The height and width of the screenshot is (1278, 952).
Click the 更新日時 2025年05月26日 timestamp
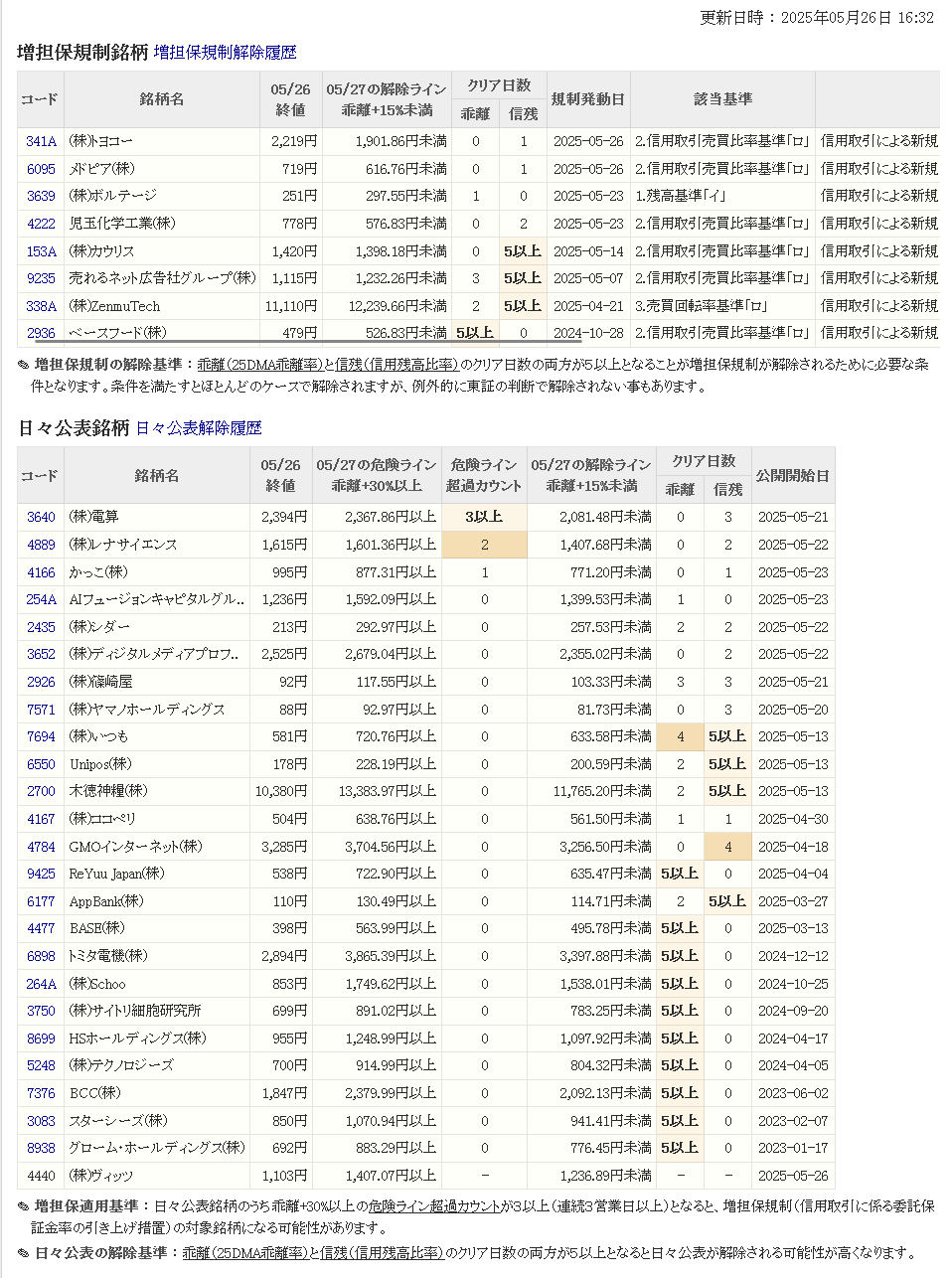pyautogui.click(x=818, y=18)
